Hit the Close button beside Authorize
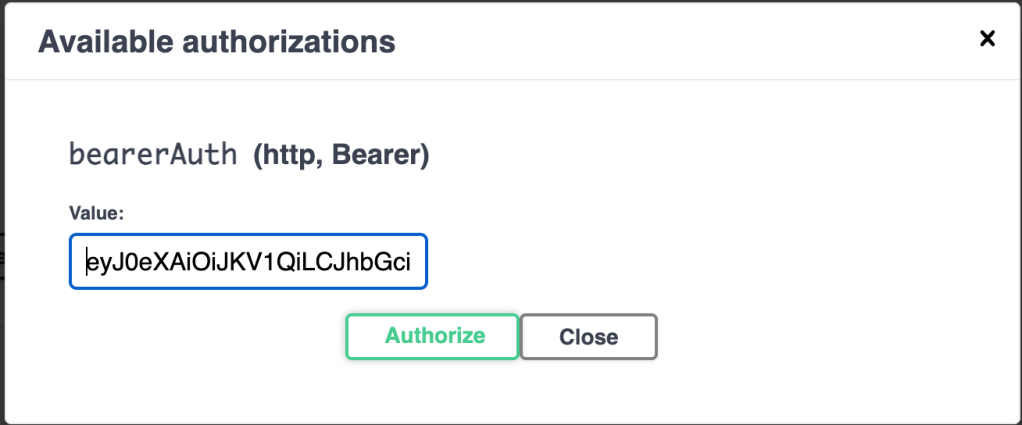This screenshot has width=1022, height=425. pyautogui.click(x=588, y=337)
